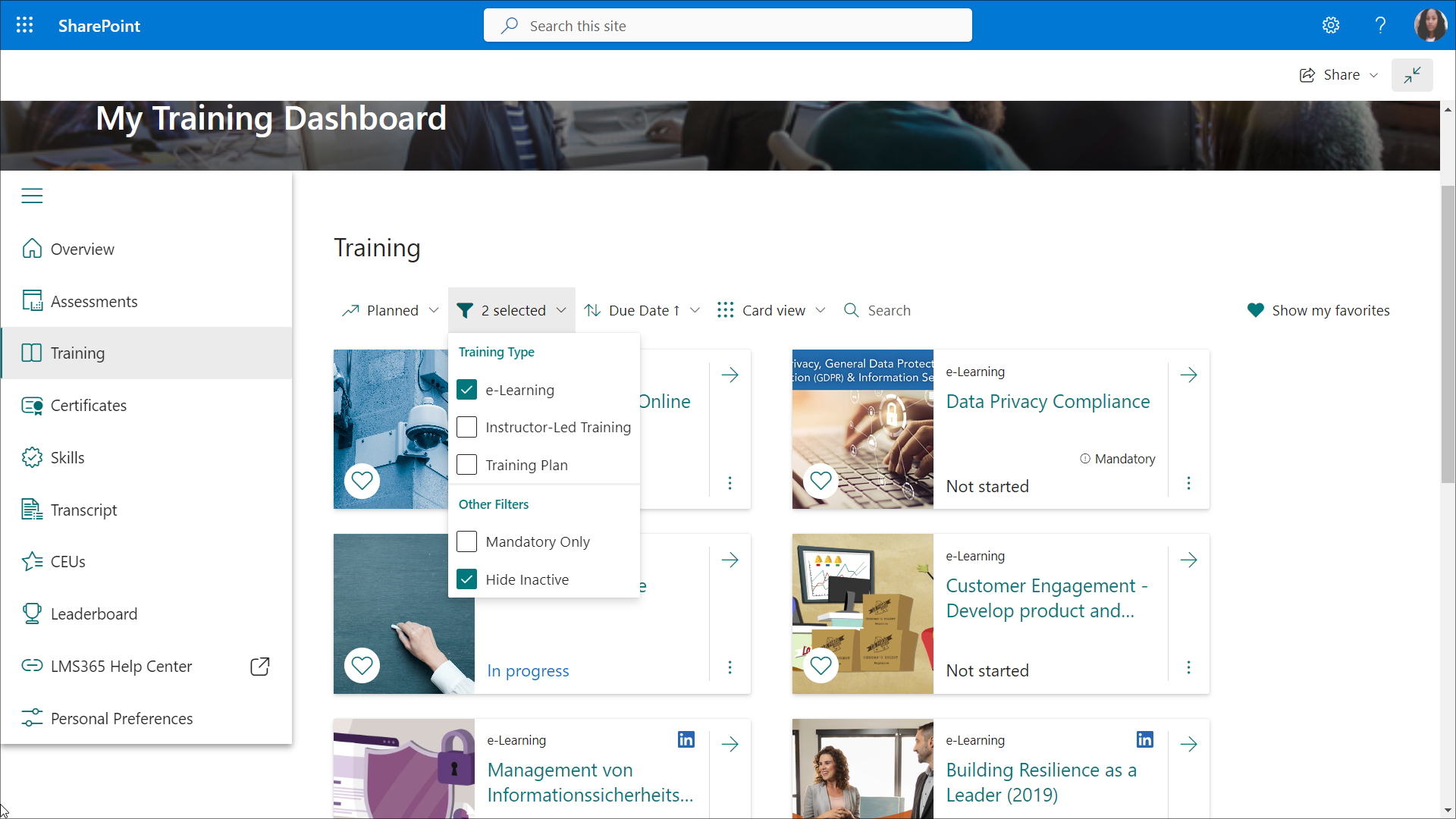Viewport: 1456px width, 819px height.
Task: Click the Search this site field
Action: [728, 26]
